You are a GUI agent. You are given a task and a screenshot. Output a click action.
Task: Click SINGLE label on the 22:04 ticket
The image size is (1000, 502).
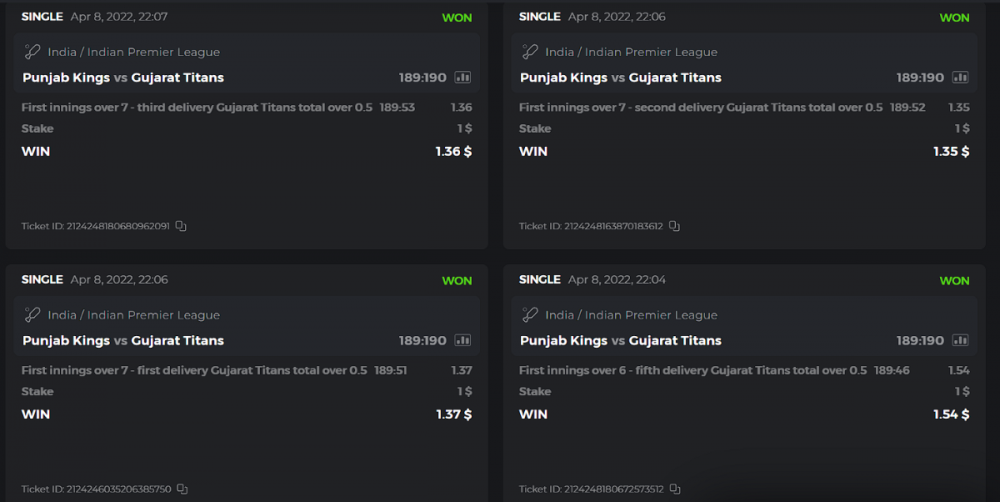540,280
